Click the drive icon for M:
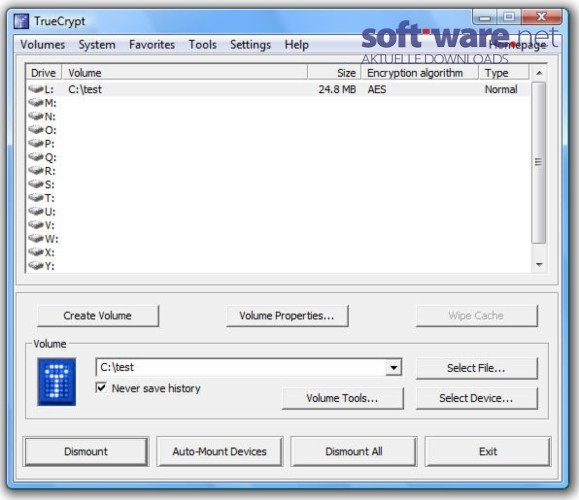The image size is (579, 500). coord(36,102)
